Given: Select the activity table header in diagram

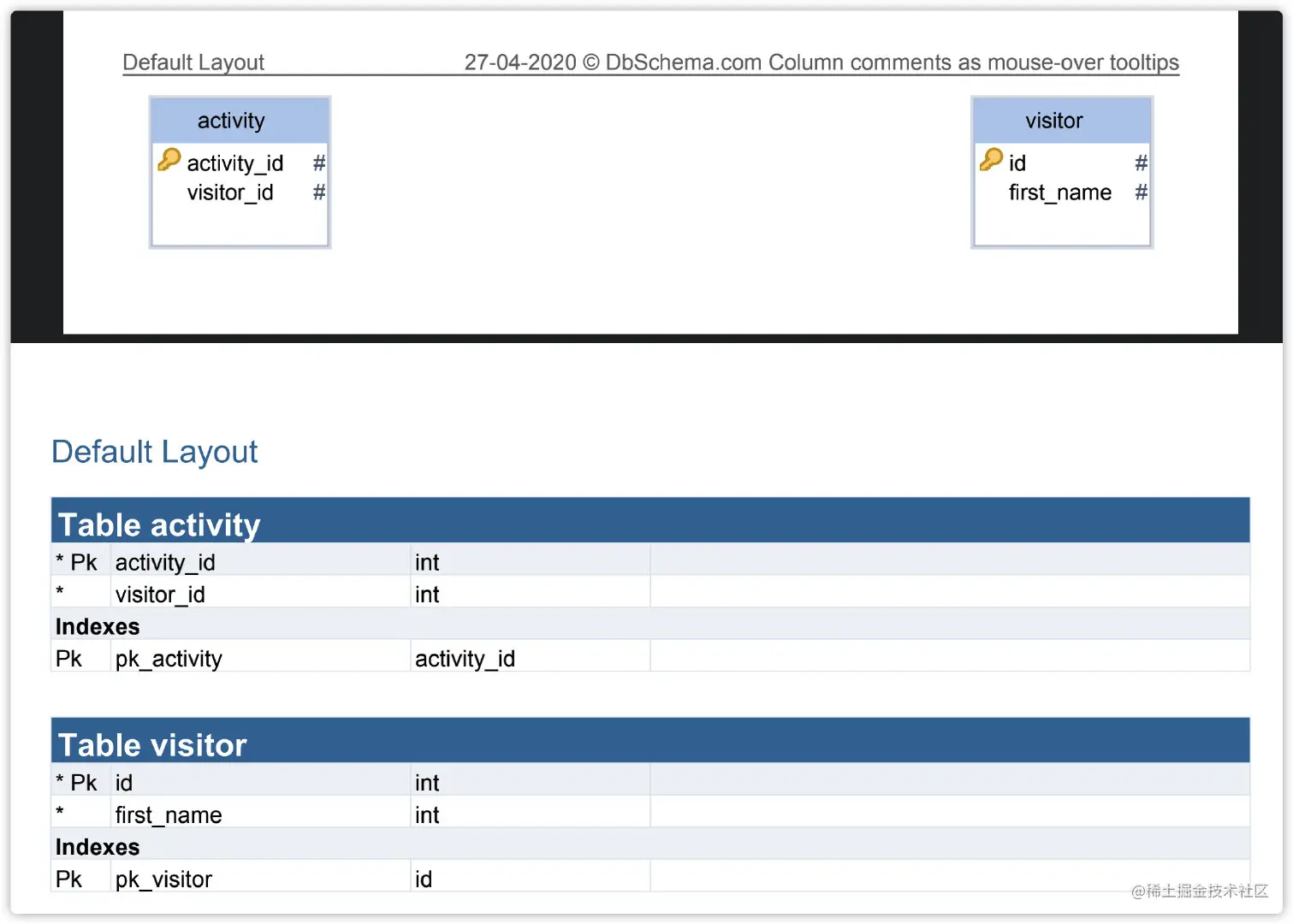Looking at the screenshot, I should (x=240, y=121).
